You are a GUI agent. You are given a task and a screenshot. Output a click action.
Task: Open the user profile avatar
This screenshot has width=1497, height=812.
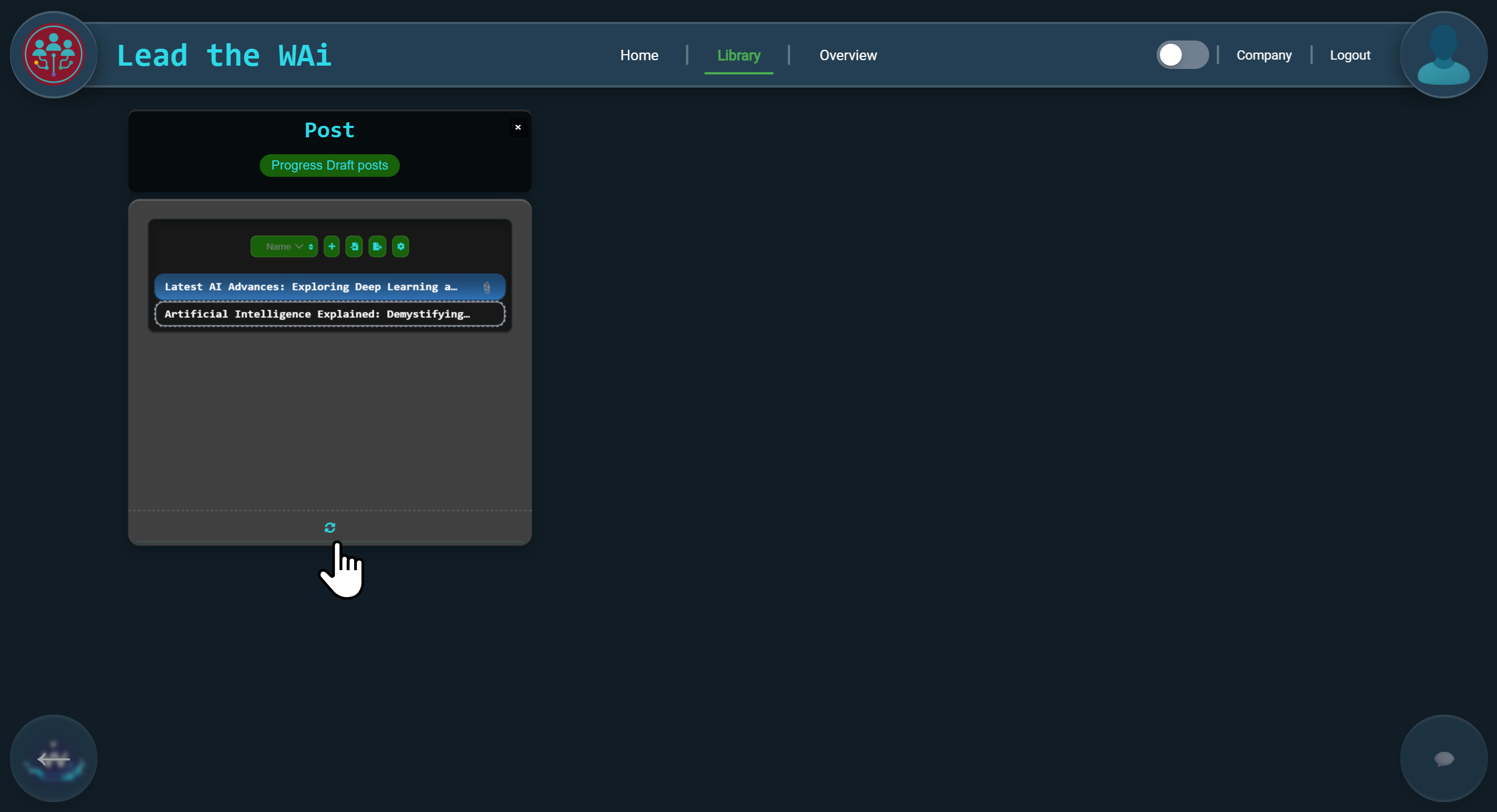coord(1443,55)
